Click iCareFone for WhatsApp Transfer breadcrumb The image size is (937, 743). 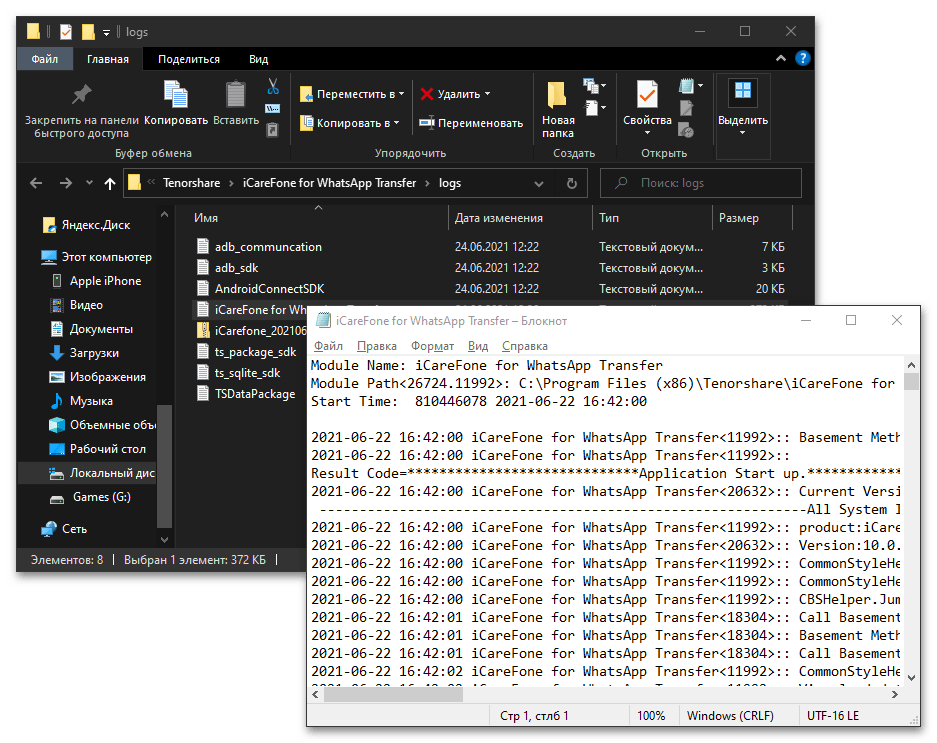(x=329, y=183)
